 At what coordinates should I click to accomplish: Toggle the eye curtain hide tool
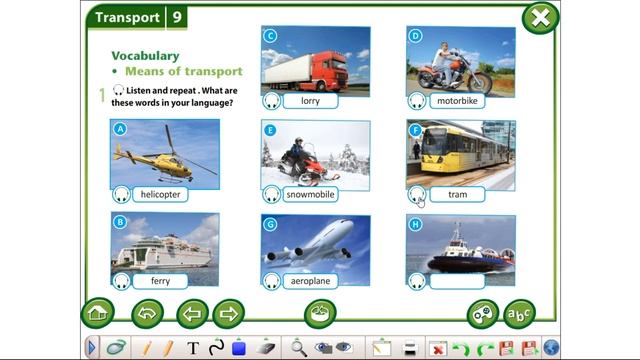click(x=344, y=348)
